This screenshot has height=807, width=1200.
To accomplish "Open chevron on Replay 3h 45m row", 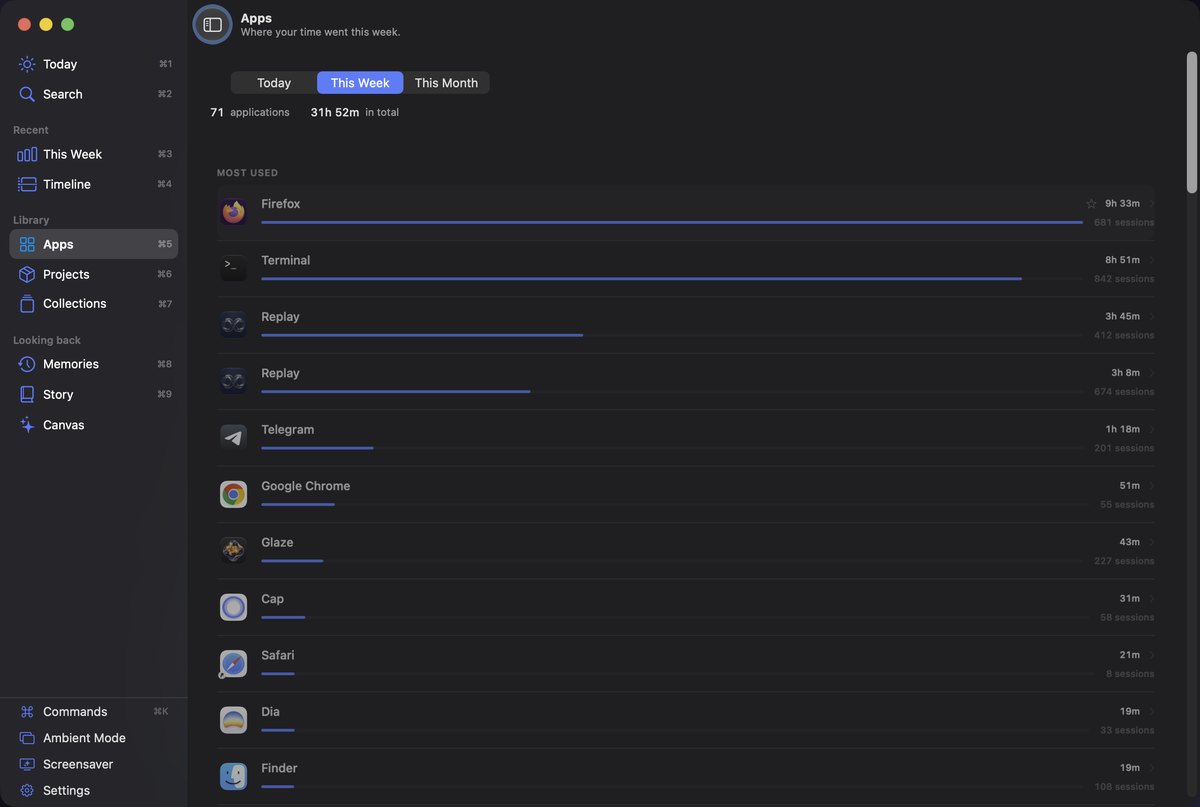I will click(x=1151, y=316).
